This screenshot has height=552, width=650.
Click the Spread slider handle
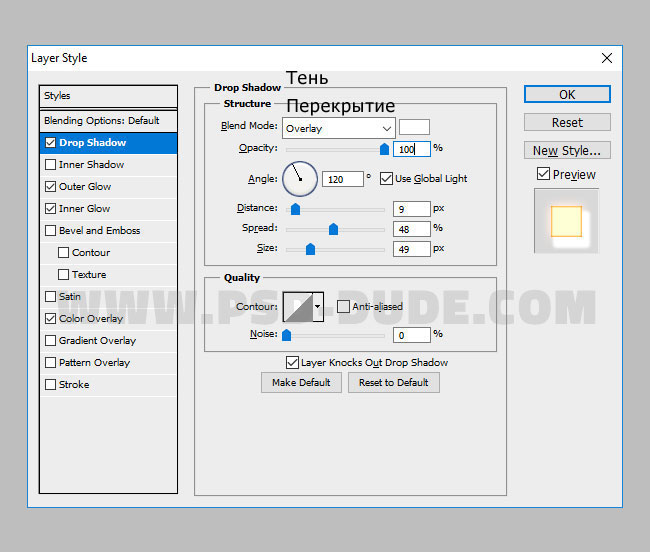(333, 229)
